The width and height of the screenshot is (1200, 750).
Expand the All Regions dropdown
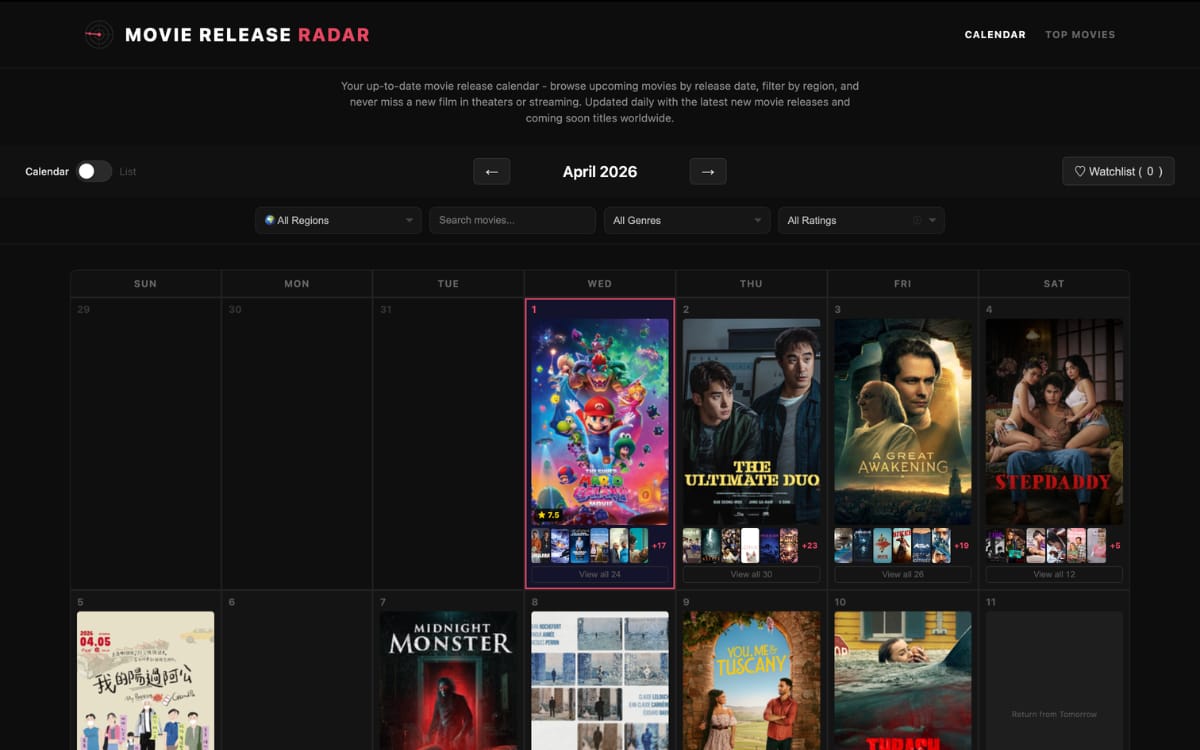pyautogui.click(x=338, y=220)
